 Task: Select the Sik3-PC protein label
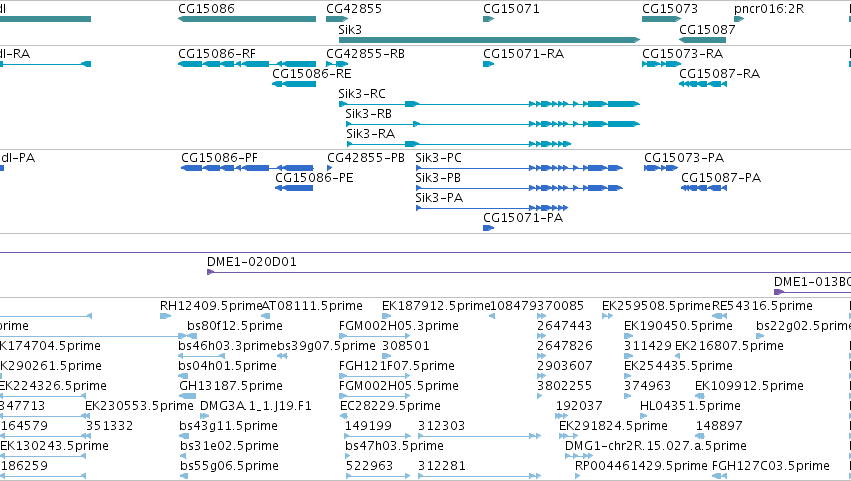pyautogui.click(x=439, y=158)
